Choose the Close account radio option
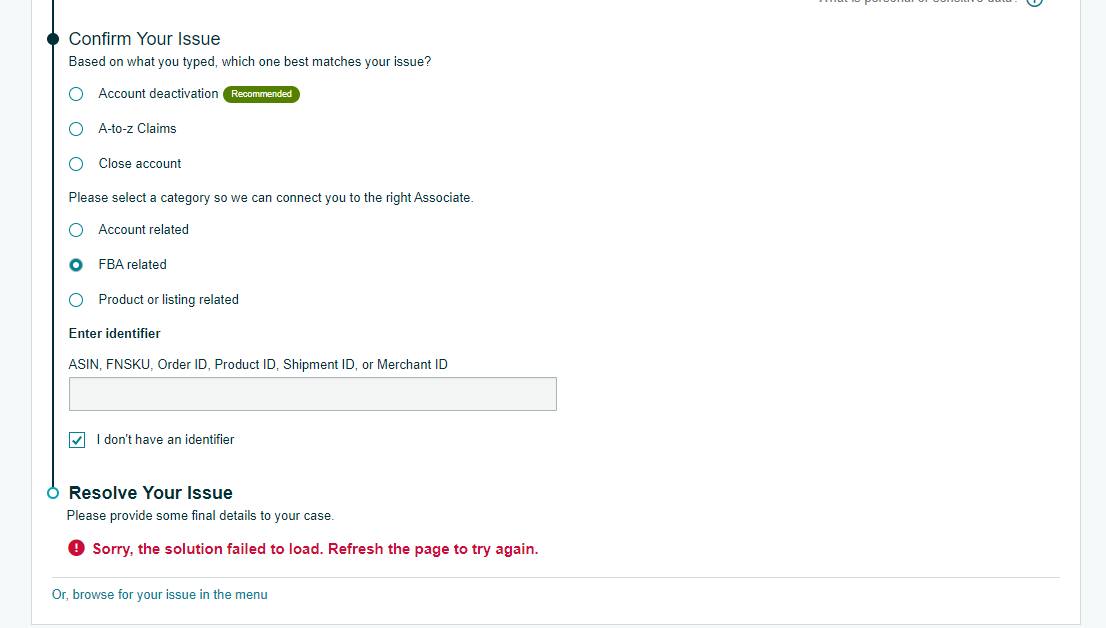The width and height of the screenshot is (1106, 628). pos(76,164)
